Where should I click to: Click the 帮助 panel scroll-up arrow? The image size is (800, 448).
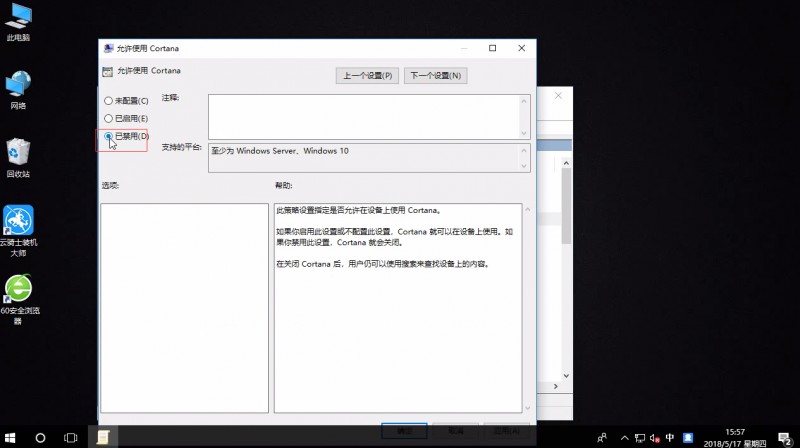(x=528, y=210)
